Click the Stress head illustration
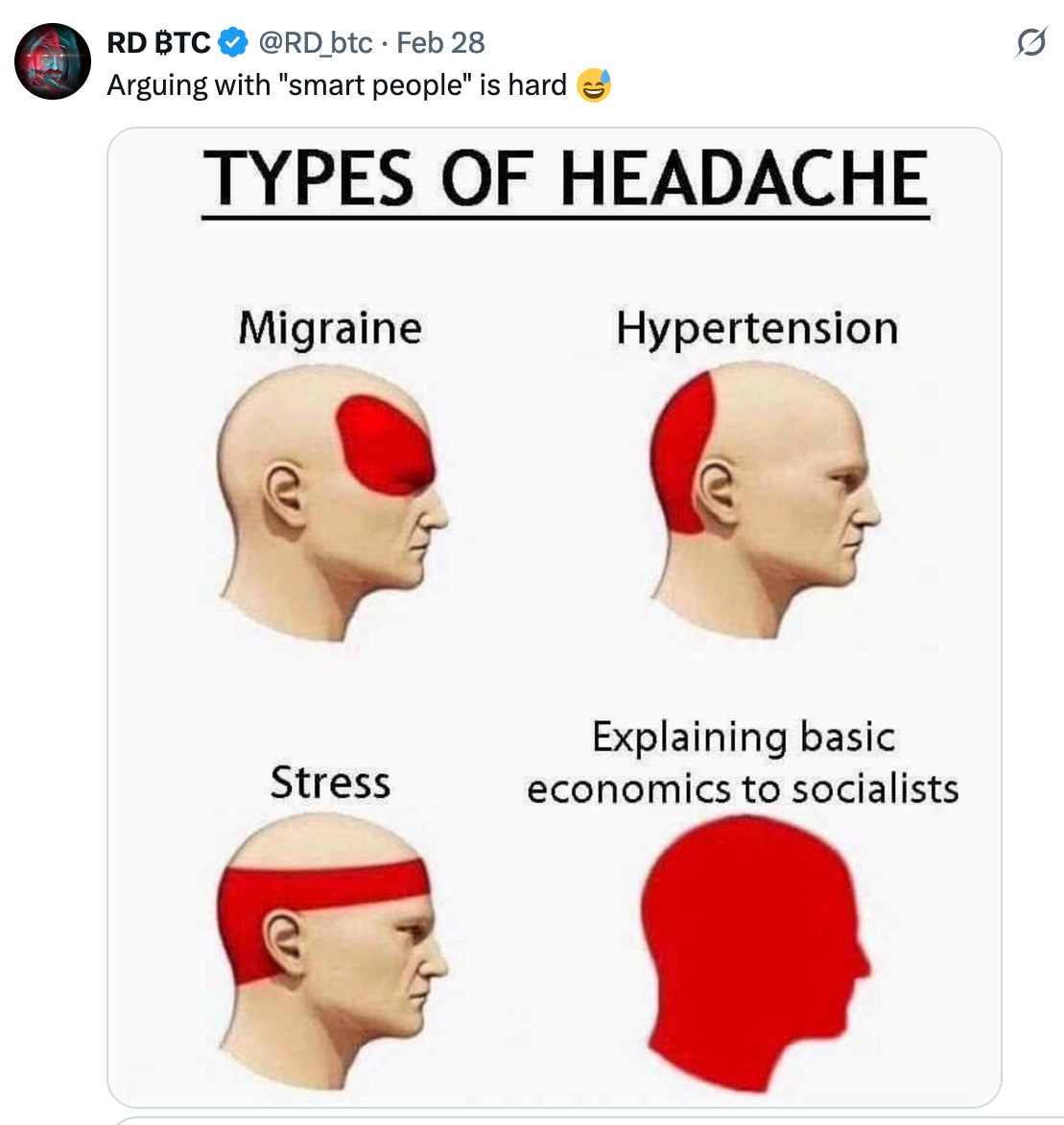Viewport: 1064px width, 1125px height. tap(332, 952)
